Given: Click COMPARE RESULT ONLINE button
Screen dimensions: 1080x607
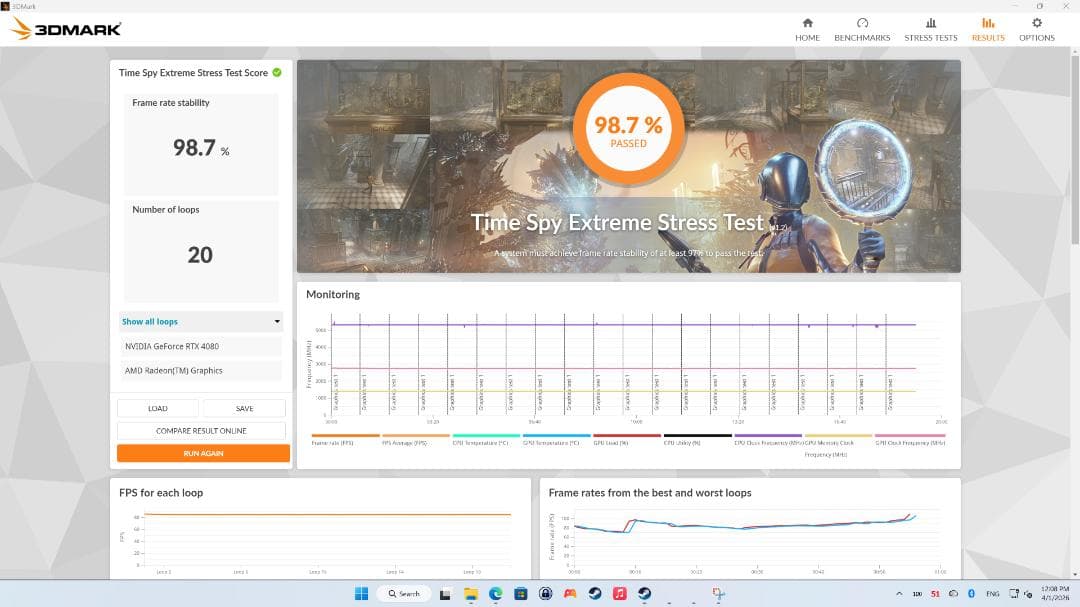Looking at the screenshot, I should tap(201, 431).
